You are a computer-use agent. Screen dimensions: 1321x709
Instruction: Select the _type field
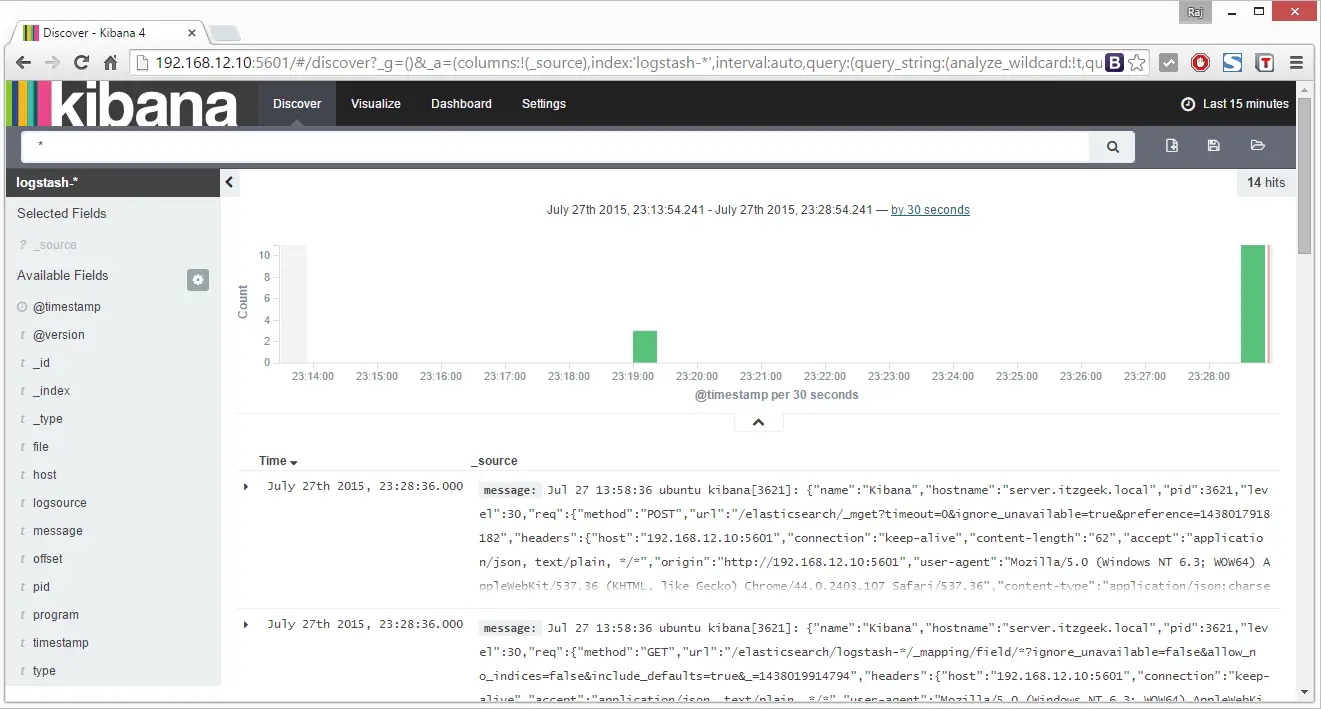[48, 419]
